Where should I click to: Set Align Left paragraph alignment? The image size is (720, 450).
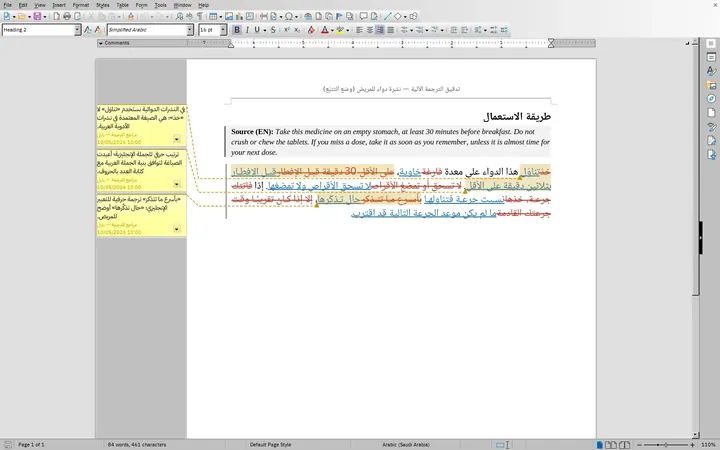click(x=359, y=30)
